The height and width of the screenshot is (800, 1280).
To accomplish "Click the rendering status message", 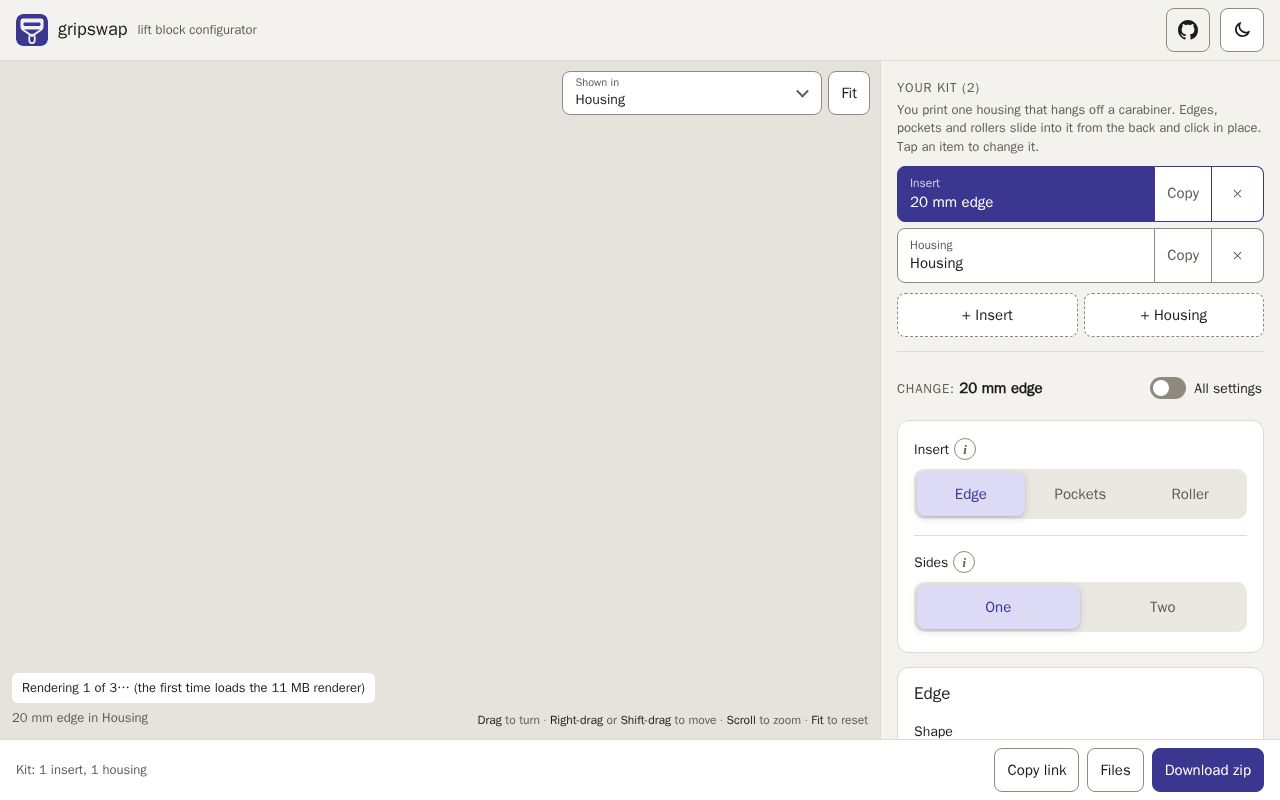I will coord(193,688).
